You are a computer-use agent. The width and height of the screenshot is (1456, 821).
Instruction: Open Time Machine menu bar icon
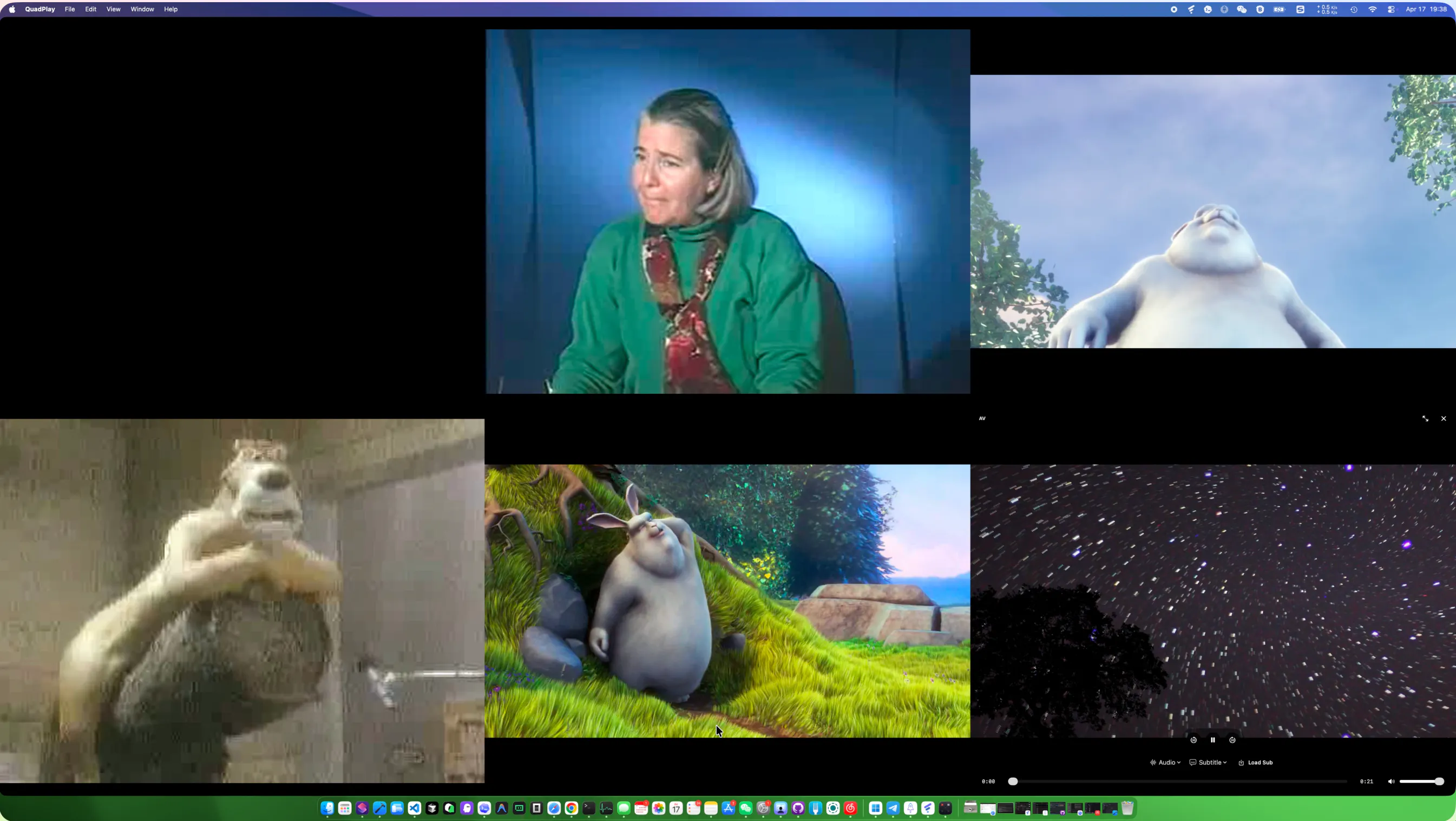(x=1354, y=9)
